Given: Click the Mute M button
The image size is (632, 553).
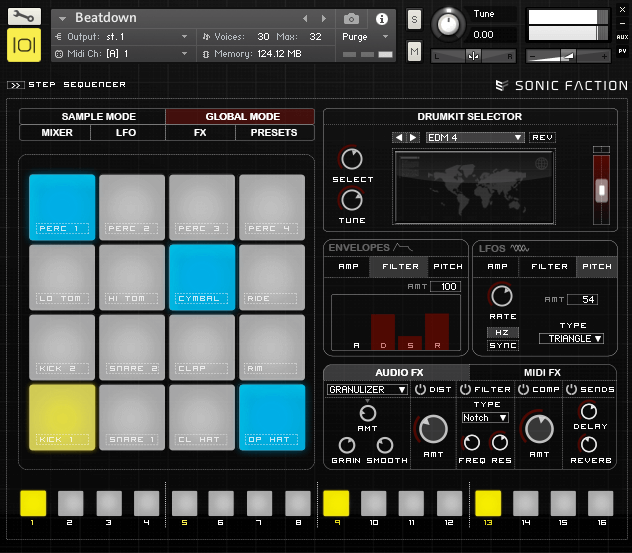Looking at the screenshot, I should 414,51.
